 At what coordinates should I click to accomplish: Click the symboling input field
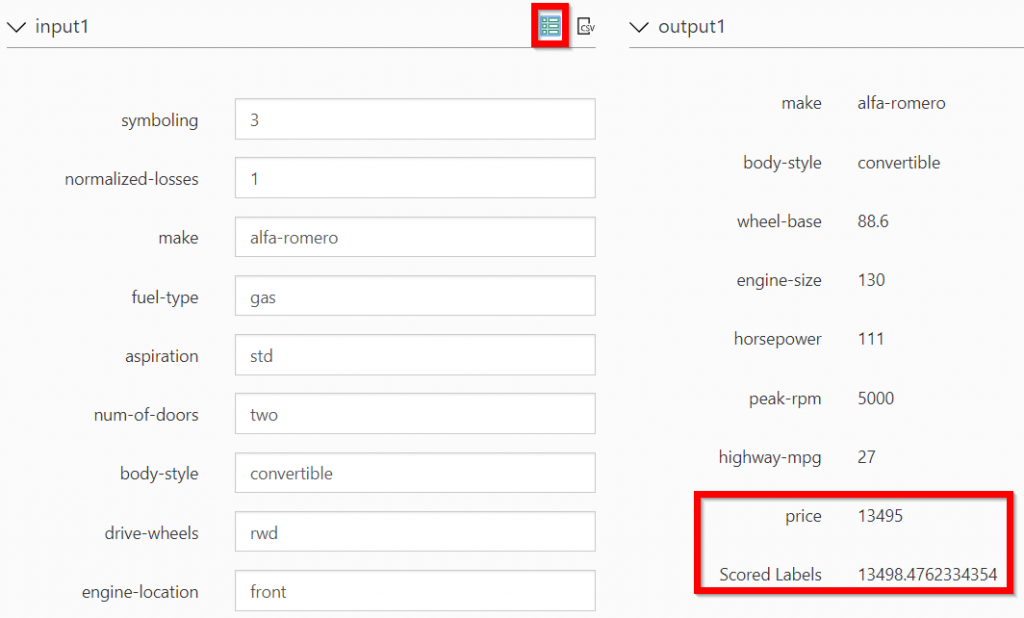tap(415, 119)
